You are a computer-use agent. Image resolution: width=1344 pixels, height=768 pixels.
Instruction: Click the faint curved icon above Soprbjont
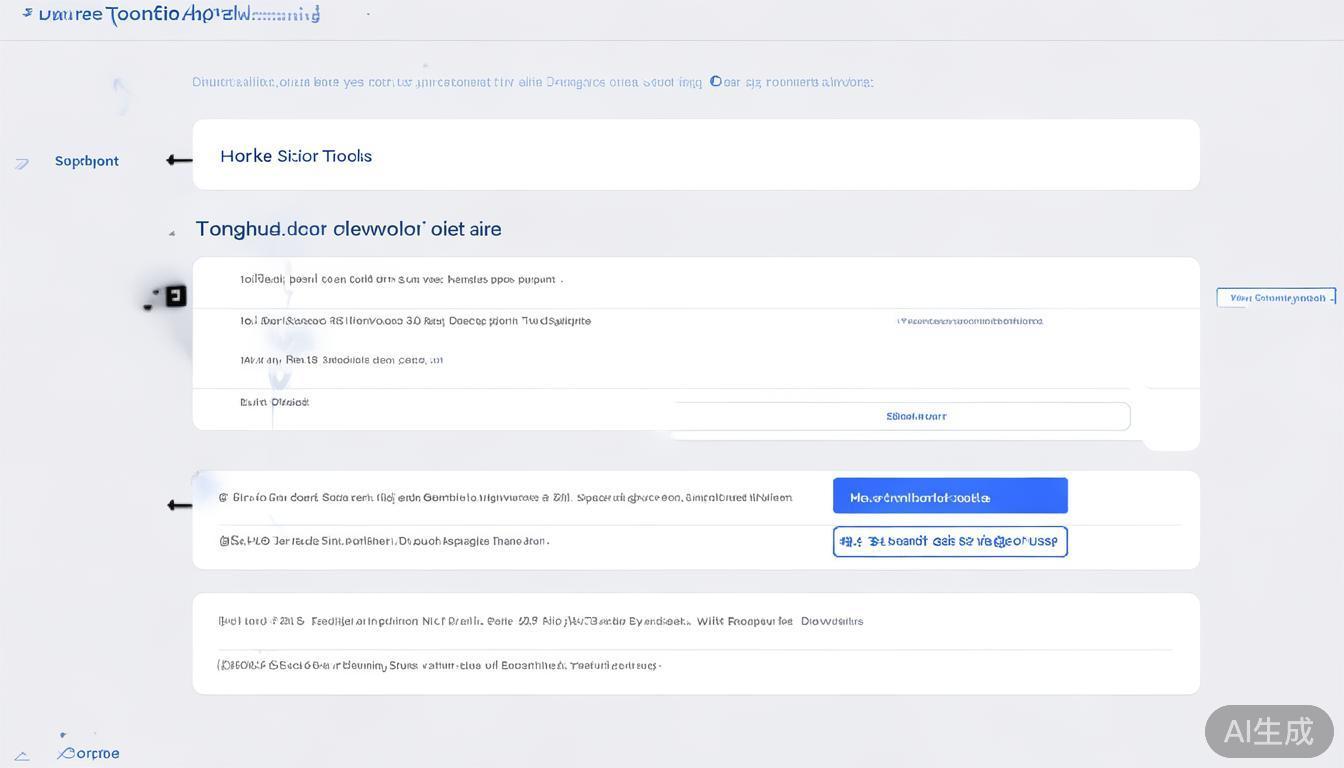pyautogui.click(x=121, y=95)
